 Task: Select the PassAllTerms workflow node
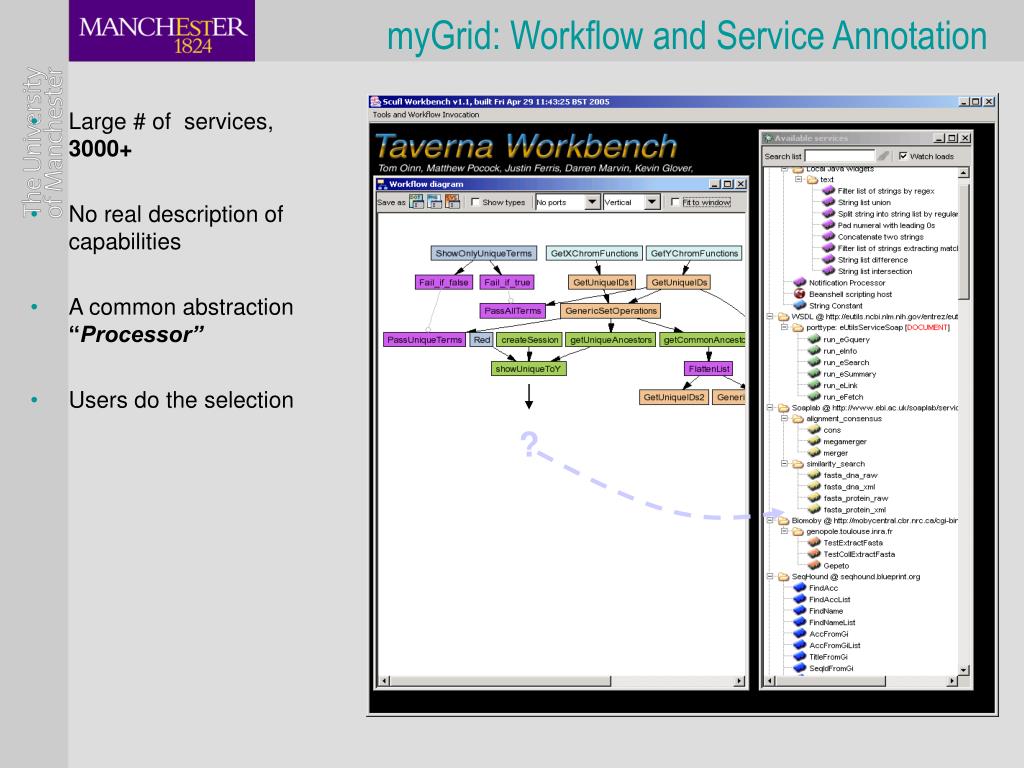(513, 311)
